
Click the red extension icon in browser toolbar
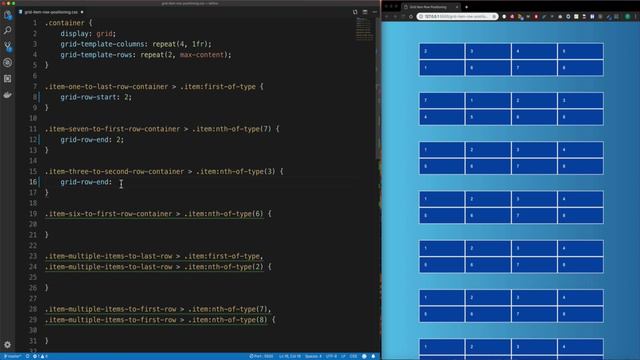click(536, 17)
